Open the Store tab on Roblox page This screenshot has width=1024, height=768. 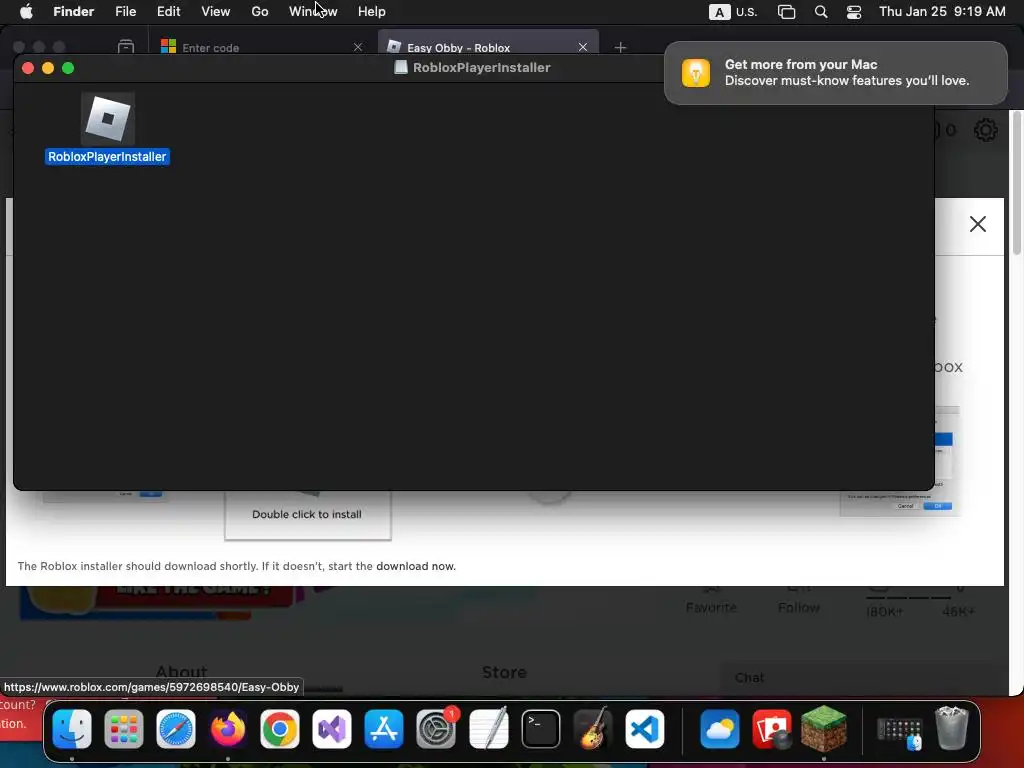[504, 672]
